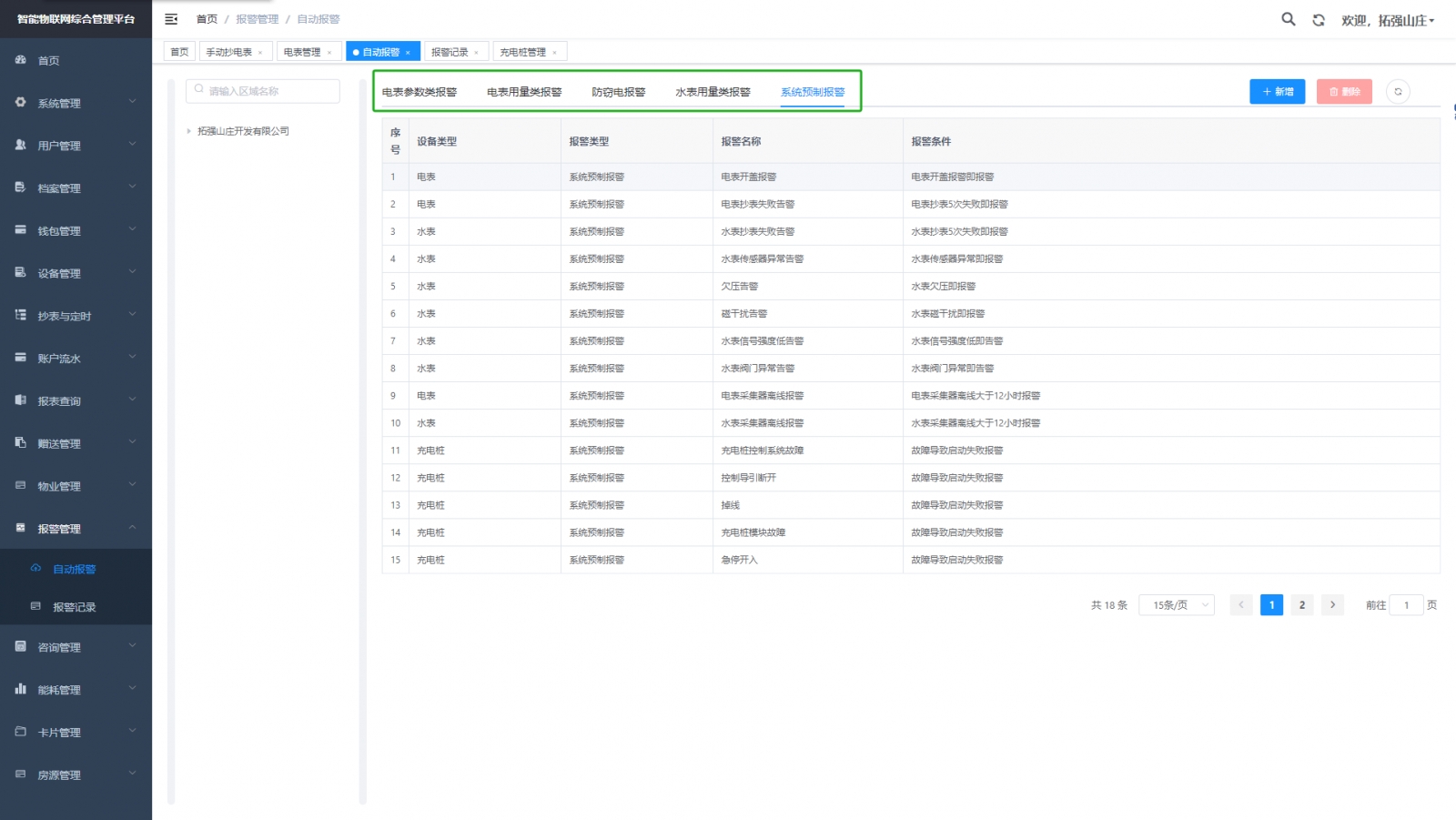Collapse the sidebar using the hamburger icon
The width and height of the screenshot is (1456, 820).
[x=171, y=19]
